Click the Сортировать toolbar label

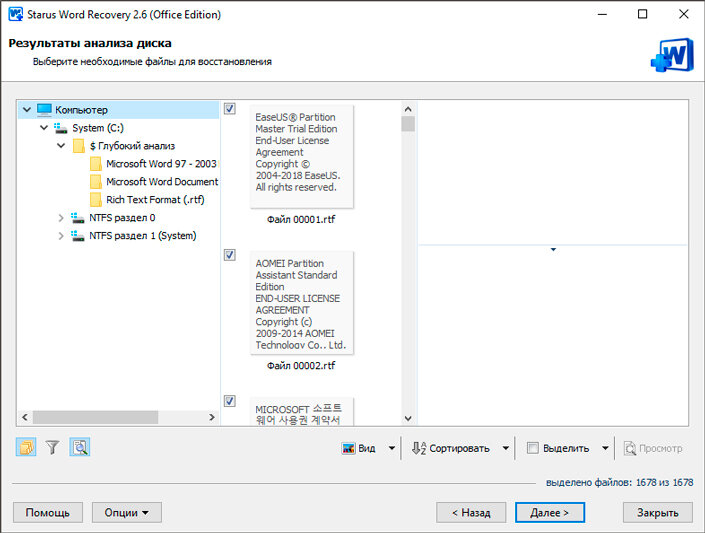click(459, 448)
